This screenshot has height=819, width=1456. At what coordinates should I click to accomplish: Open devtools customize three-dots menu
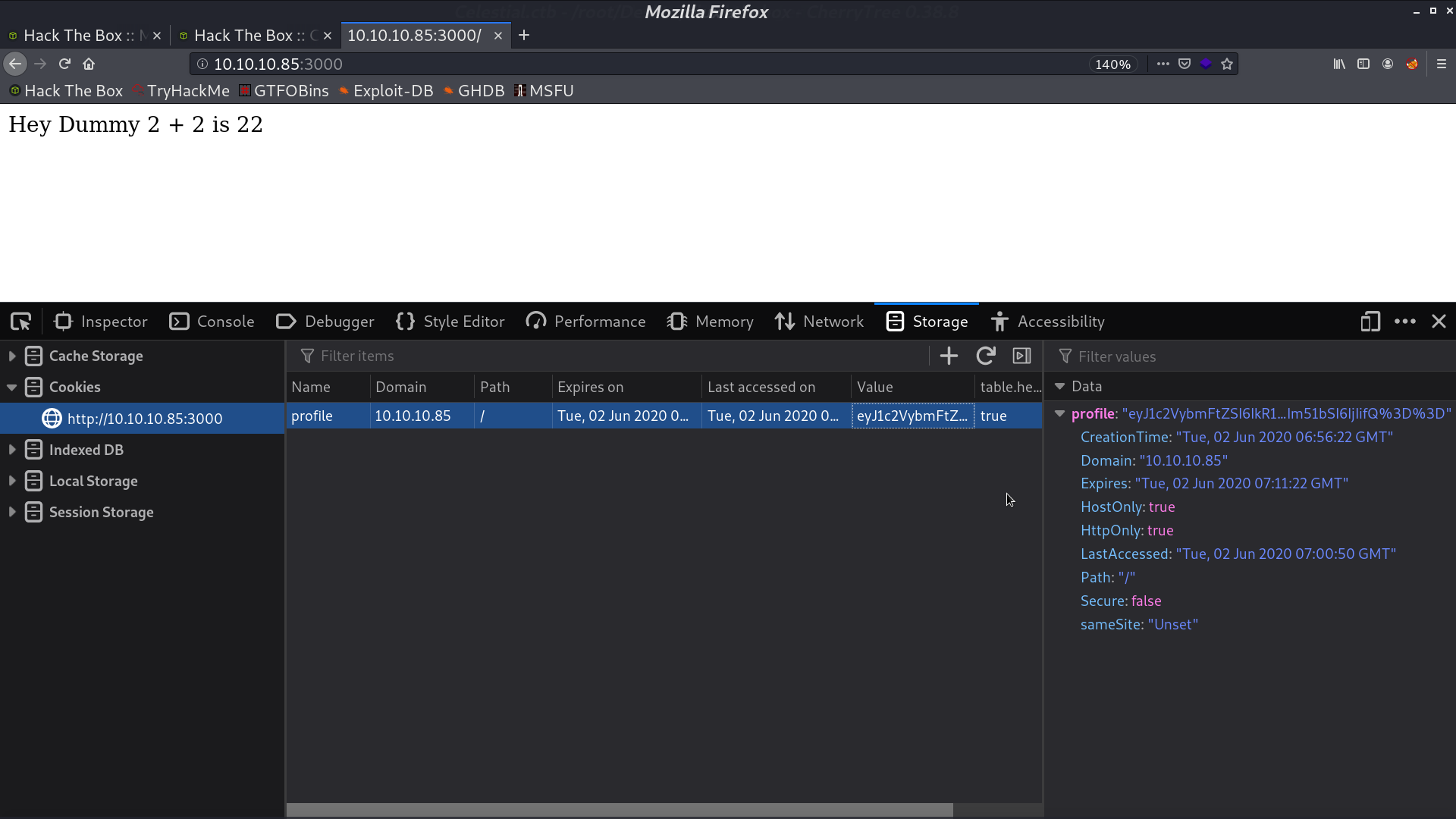pos(1405,322)
